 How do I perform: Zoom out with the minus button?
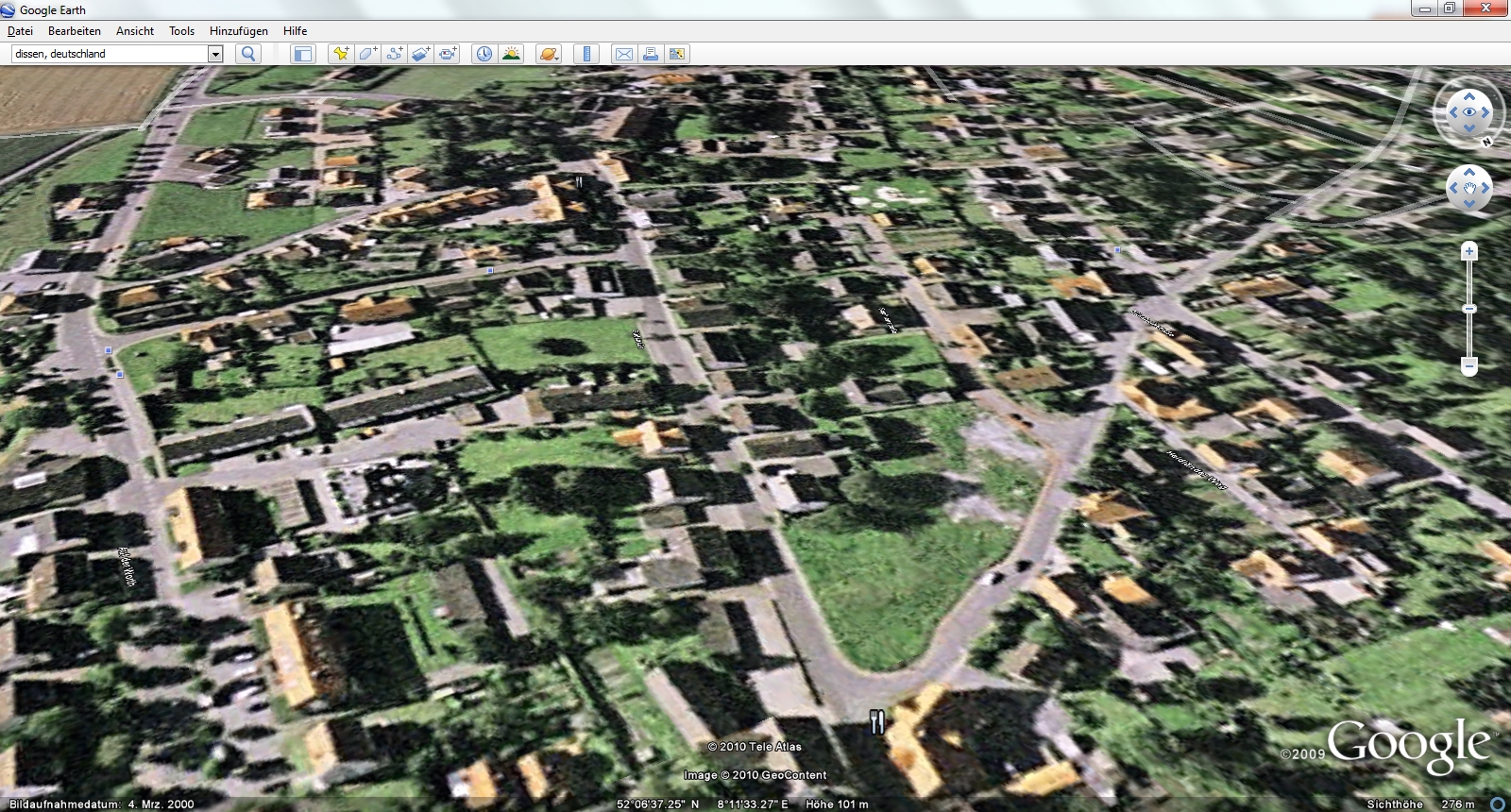coord(1469,365)
